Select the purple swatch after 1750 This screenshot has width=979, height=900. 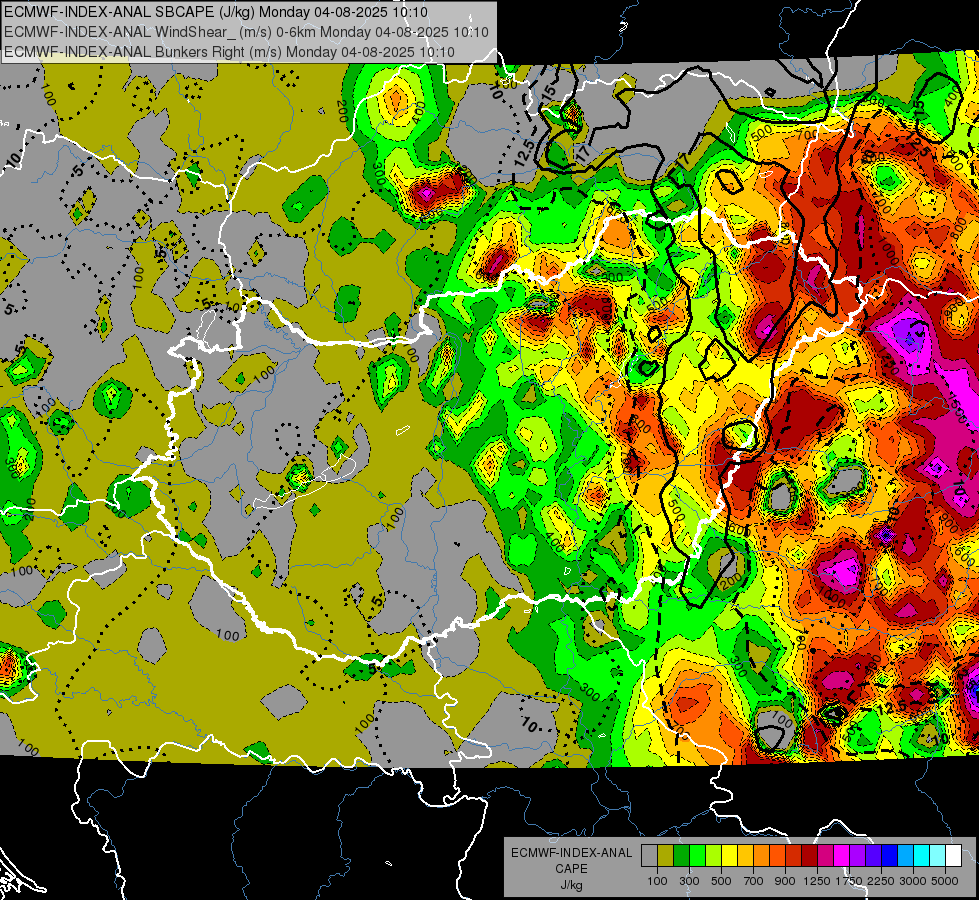[858, 856]
